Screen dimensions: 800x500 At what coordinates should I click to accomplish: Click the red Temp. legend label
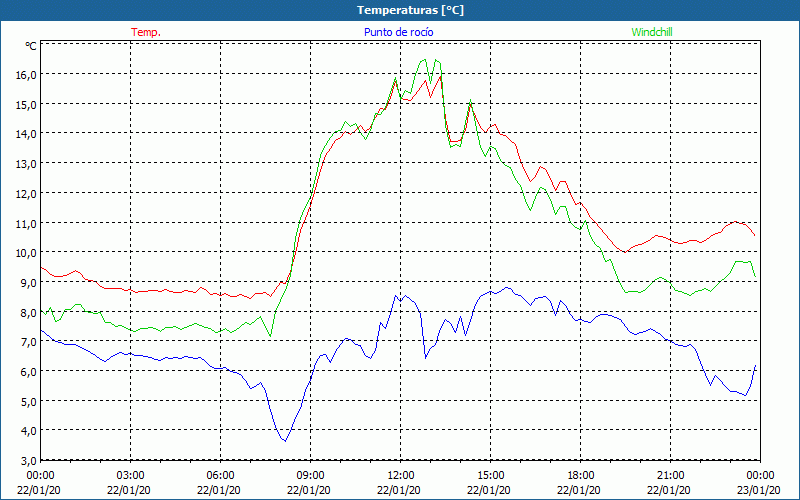146,32
